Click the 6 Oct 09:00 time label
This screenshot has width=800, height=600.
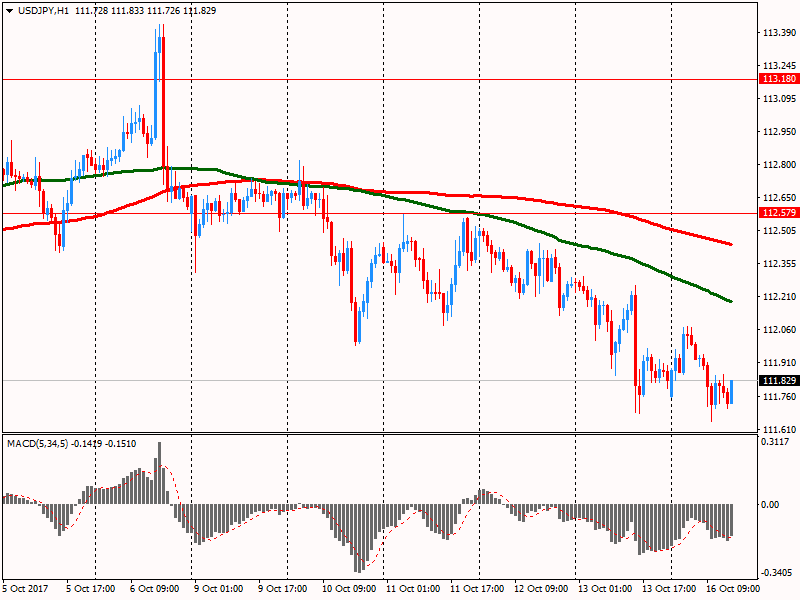(x=155, y=589)
